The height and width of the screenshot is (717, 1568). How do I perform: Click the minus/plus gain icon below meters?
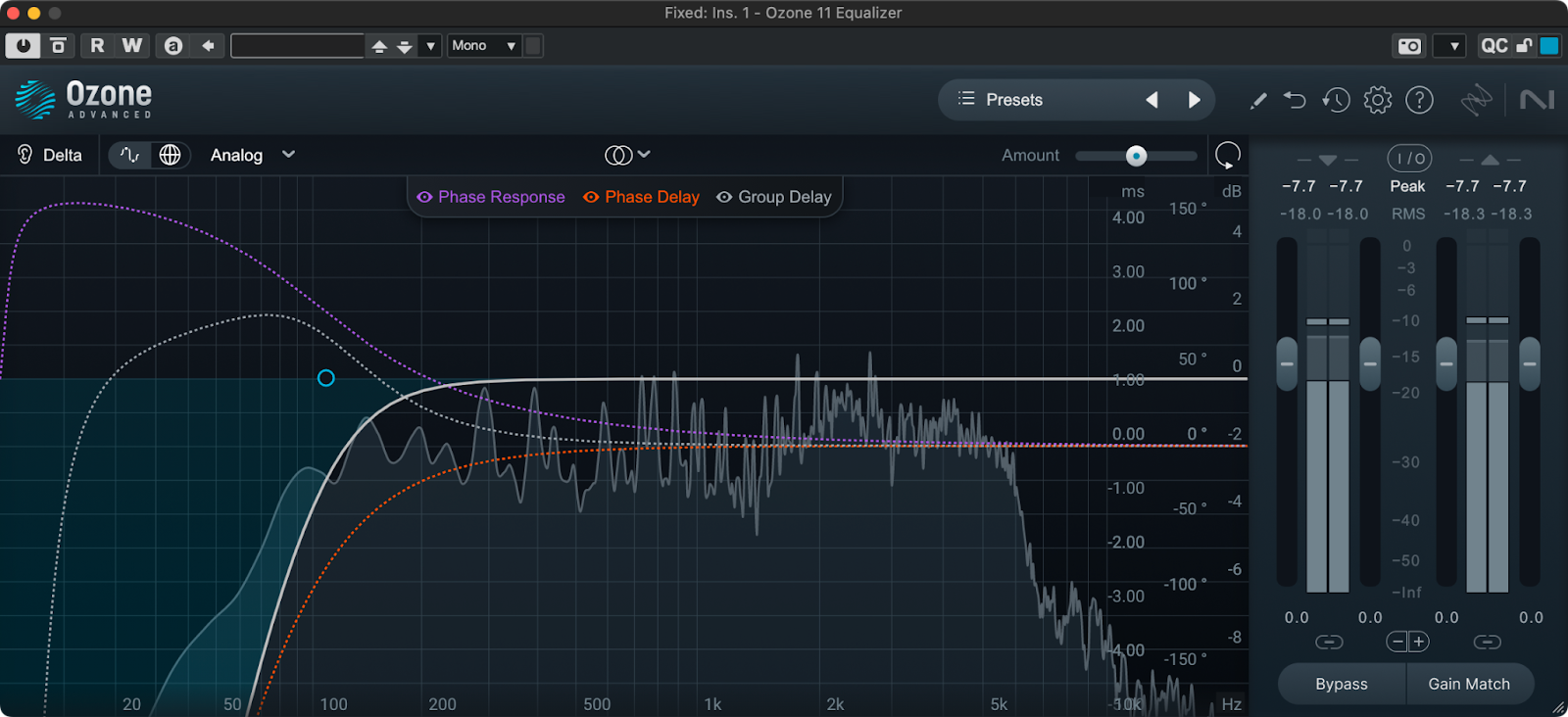coord(1408,642)
